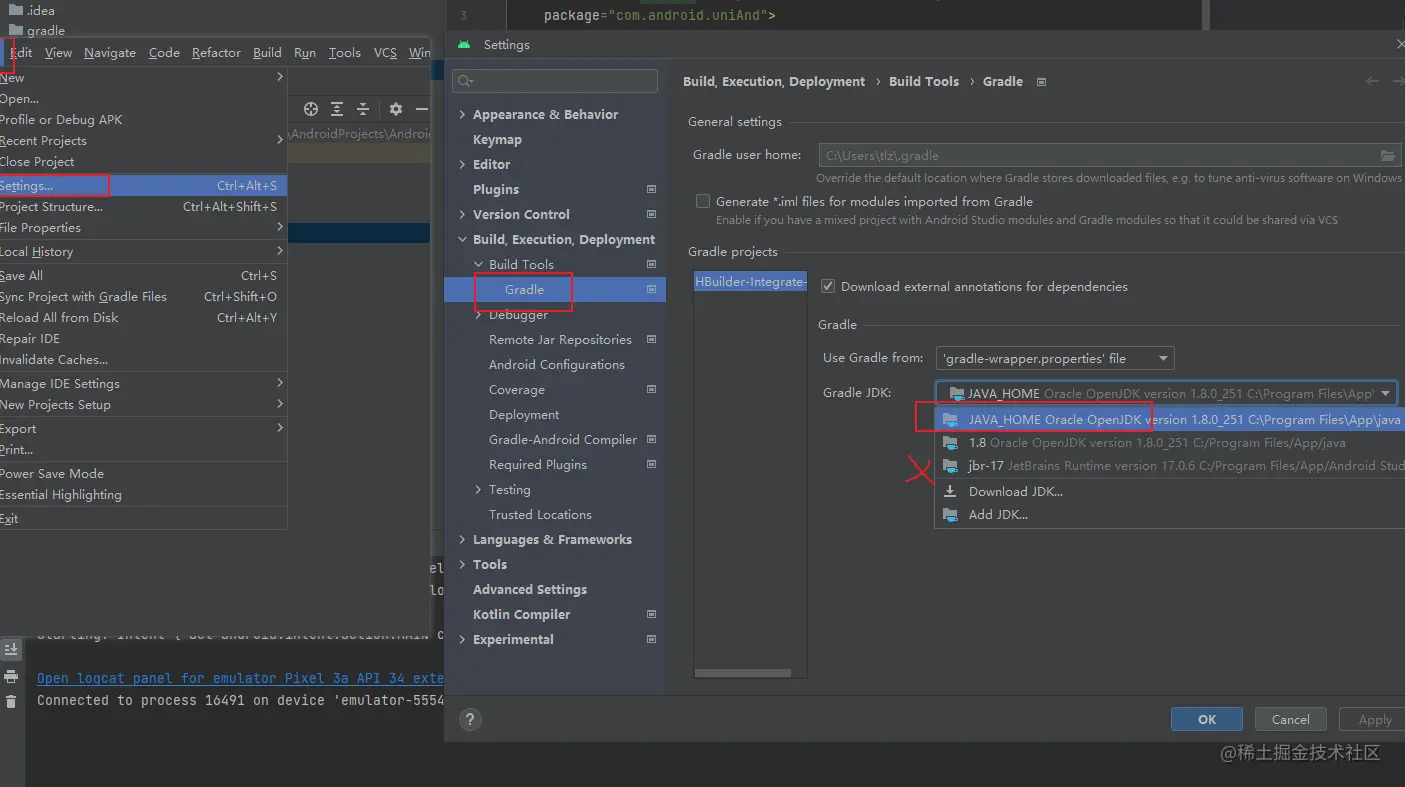Choose Invalidate Caches... in File menu
Viewport: 1405px width, 787px height.
(x=143, y=360)
